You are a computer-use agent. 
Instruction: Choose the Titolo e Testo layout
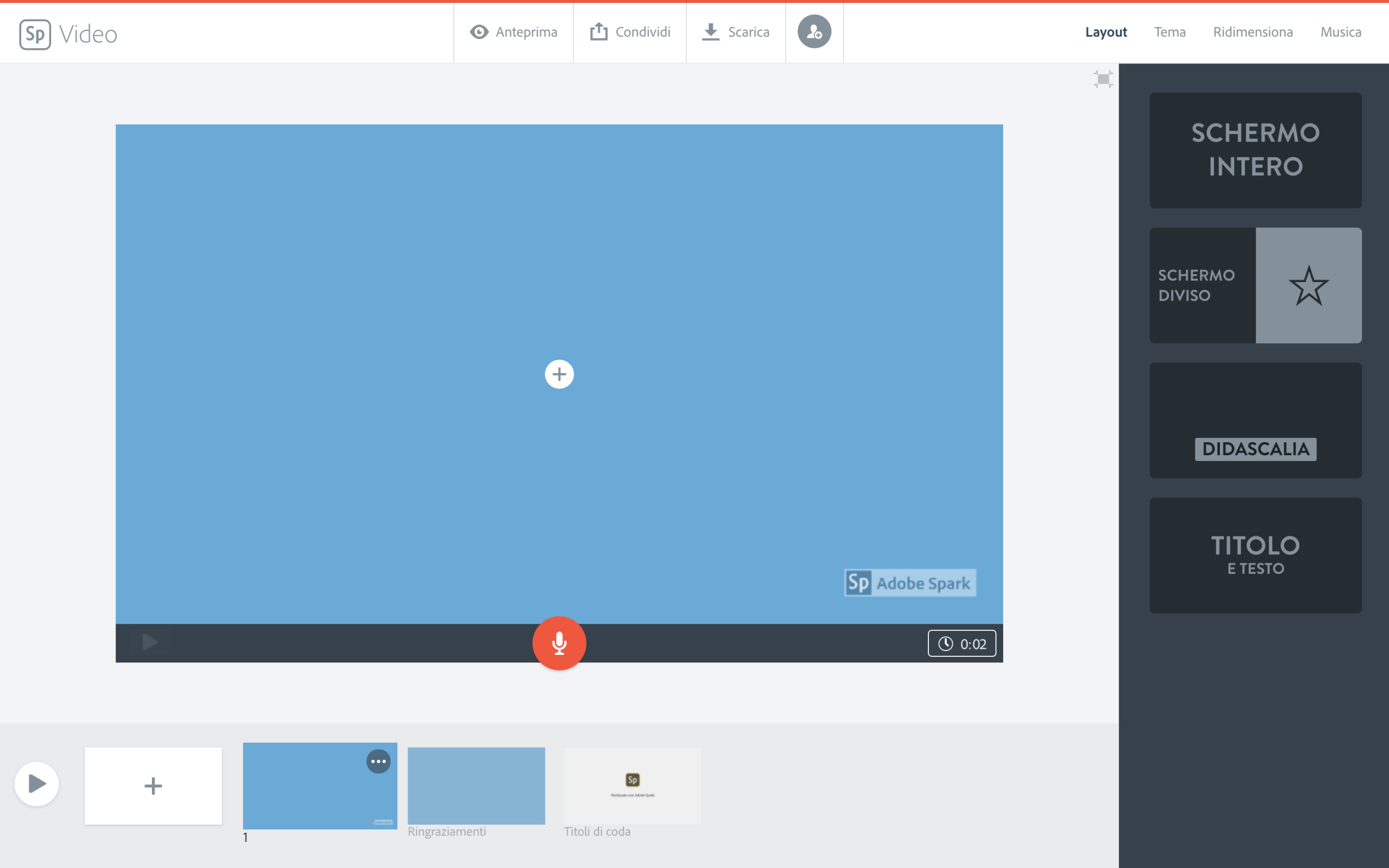point(1256,555)
